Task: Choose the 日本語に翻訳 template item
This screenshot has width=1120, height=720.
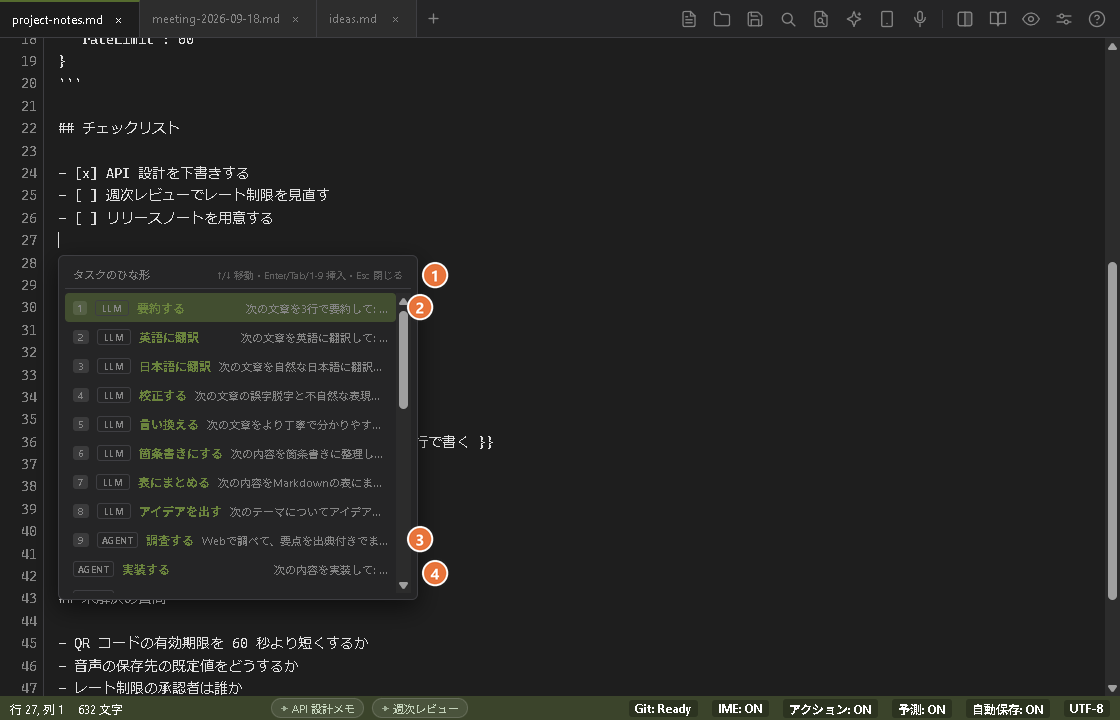Action: (x=230, y=366)
